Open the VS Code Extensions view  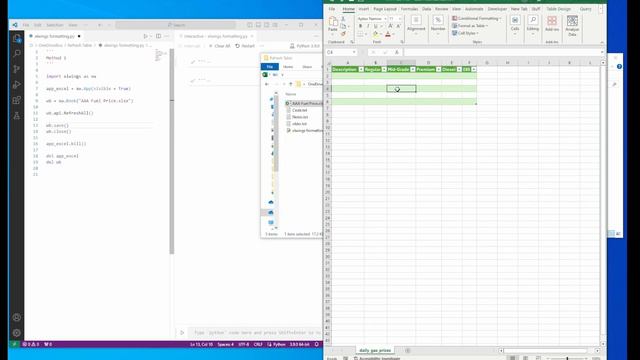tap(17, 100)
